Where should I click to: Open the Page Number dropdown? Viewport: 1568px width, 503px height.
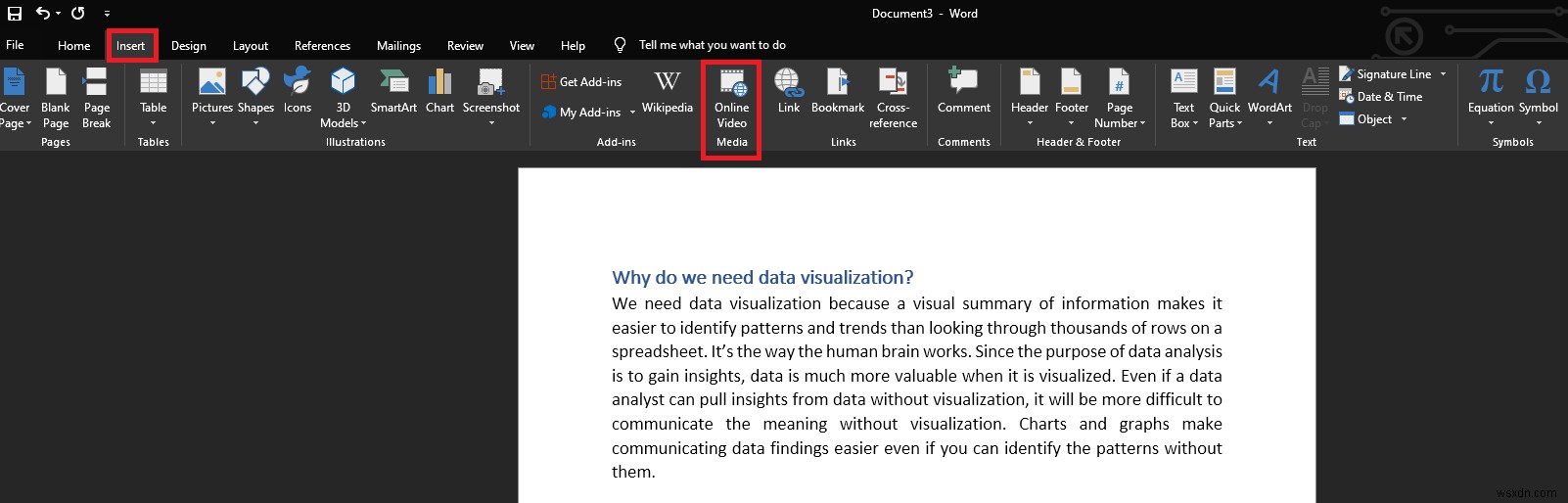pyautogui.click(x=1120, y=97)
